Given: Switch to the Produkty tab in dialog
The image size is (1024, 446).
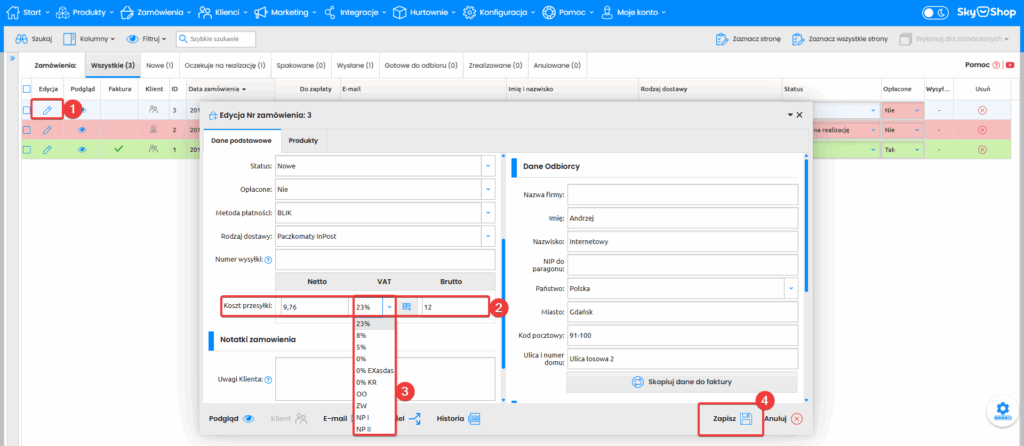Looking at the screenshot, I should click(x=302, y=141).
